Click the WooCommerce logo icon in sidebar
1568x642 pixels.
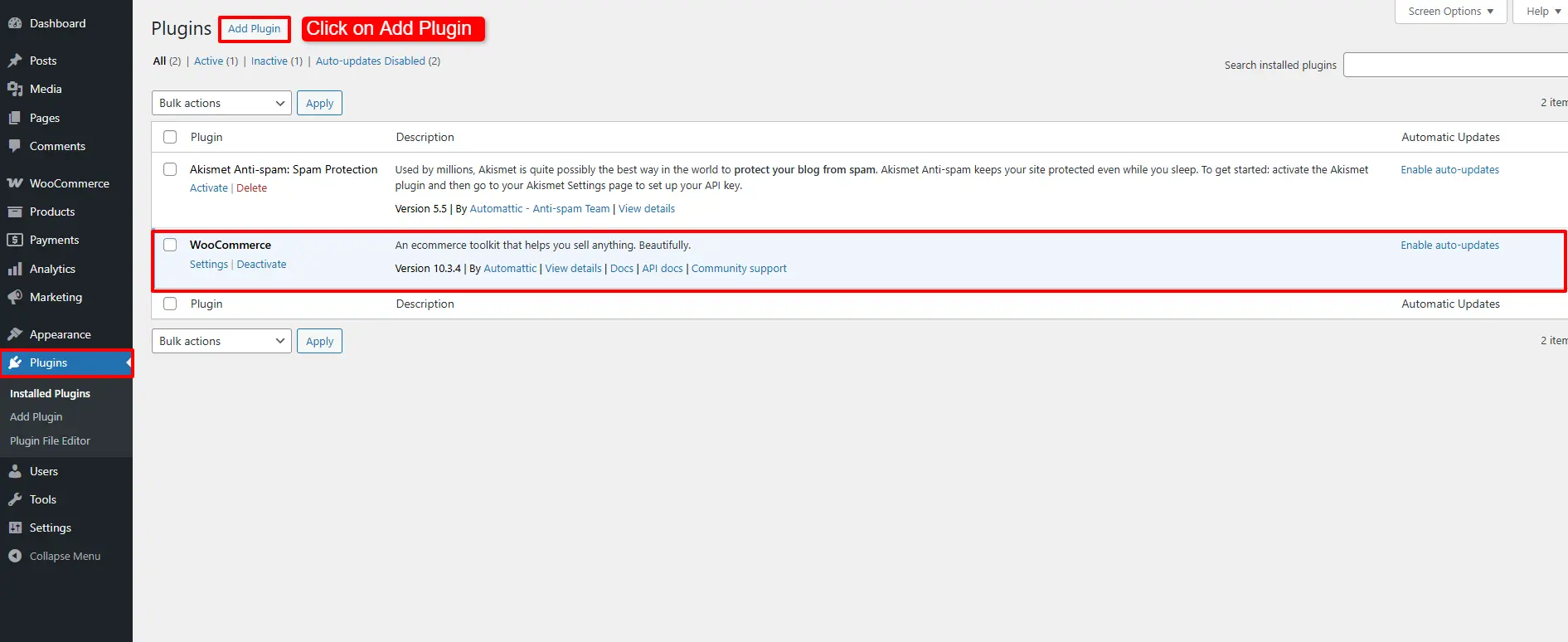click(15, 183)
